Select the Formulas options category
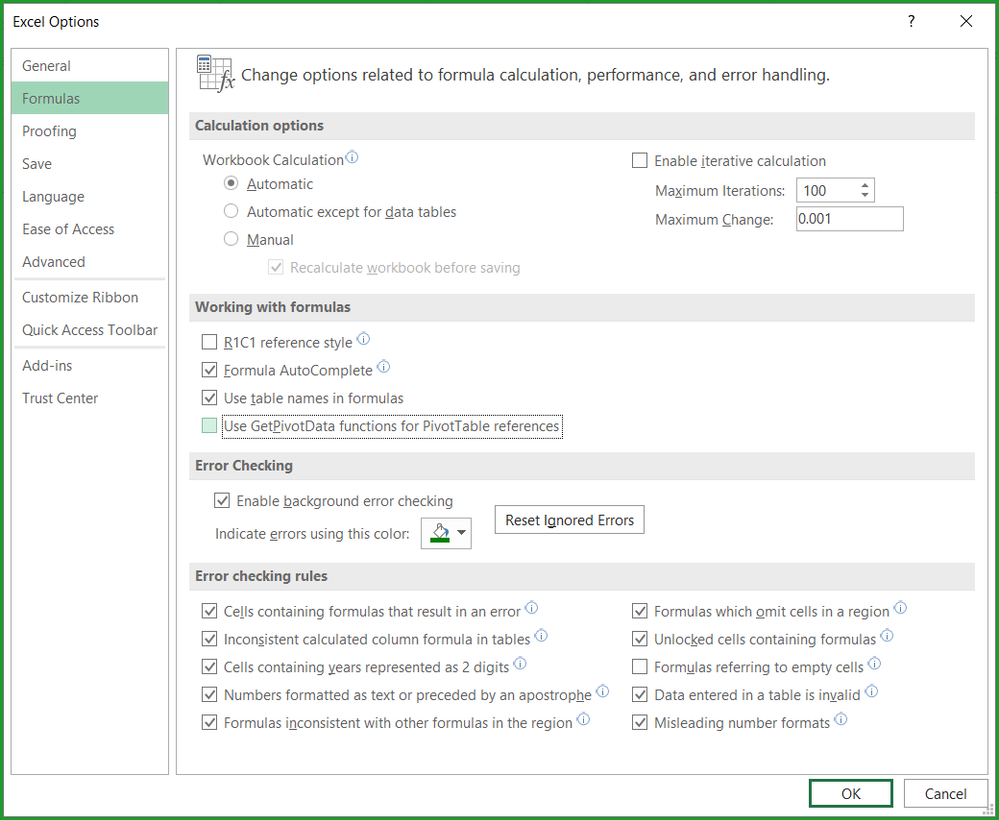Image resolution: width=999 pixels, height=820 pixels. [x=90, y=98]
